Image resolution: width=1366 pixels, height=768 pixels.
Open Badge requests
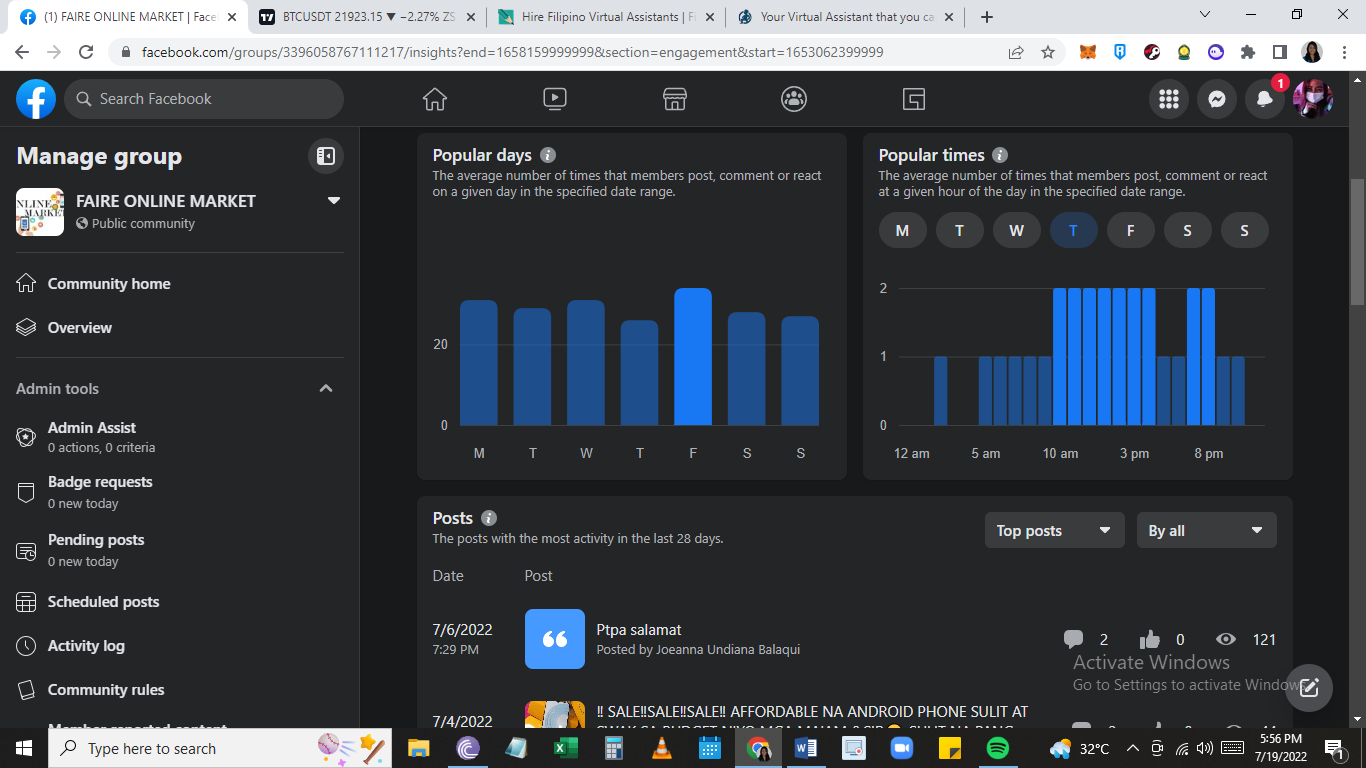coord(180,492)
